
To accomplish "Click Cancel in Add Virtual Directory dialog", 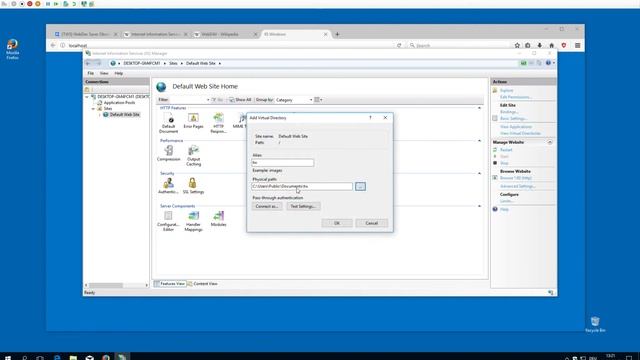I will click(371, 223).
